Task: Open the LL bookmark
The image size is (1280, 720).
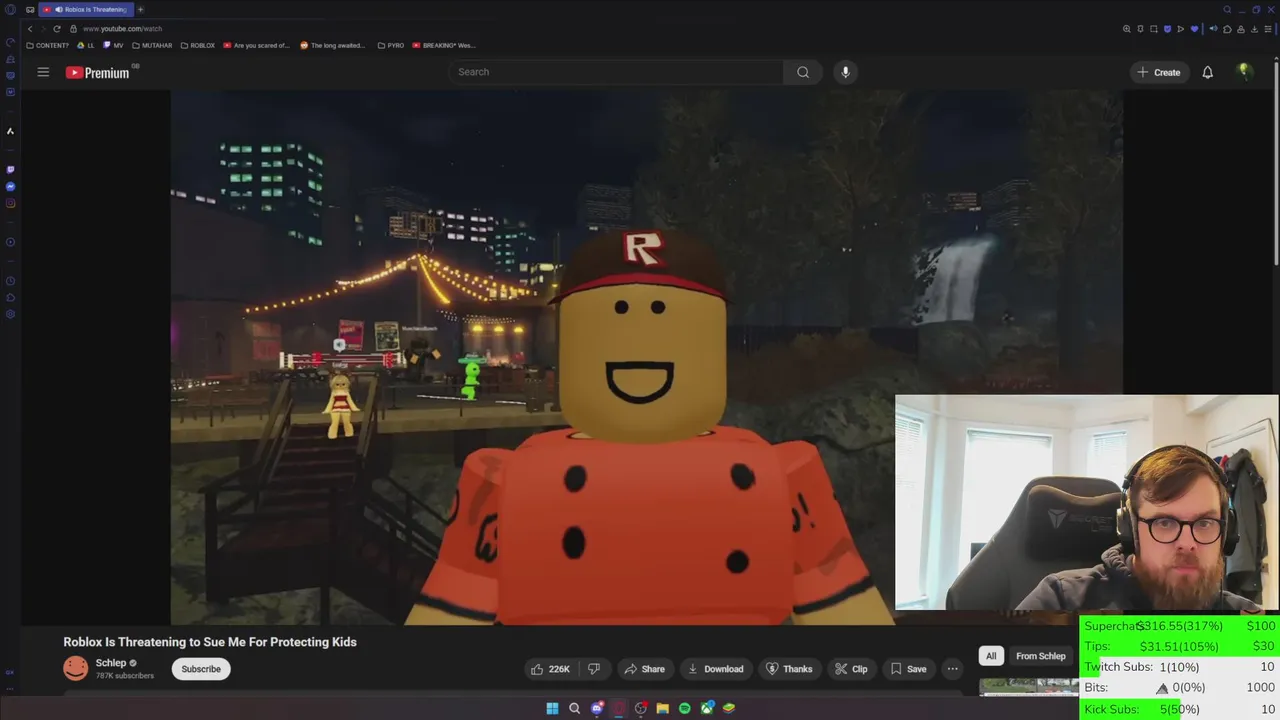Action: [86, 45]
